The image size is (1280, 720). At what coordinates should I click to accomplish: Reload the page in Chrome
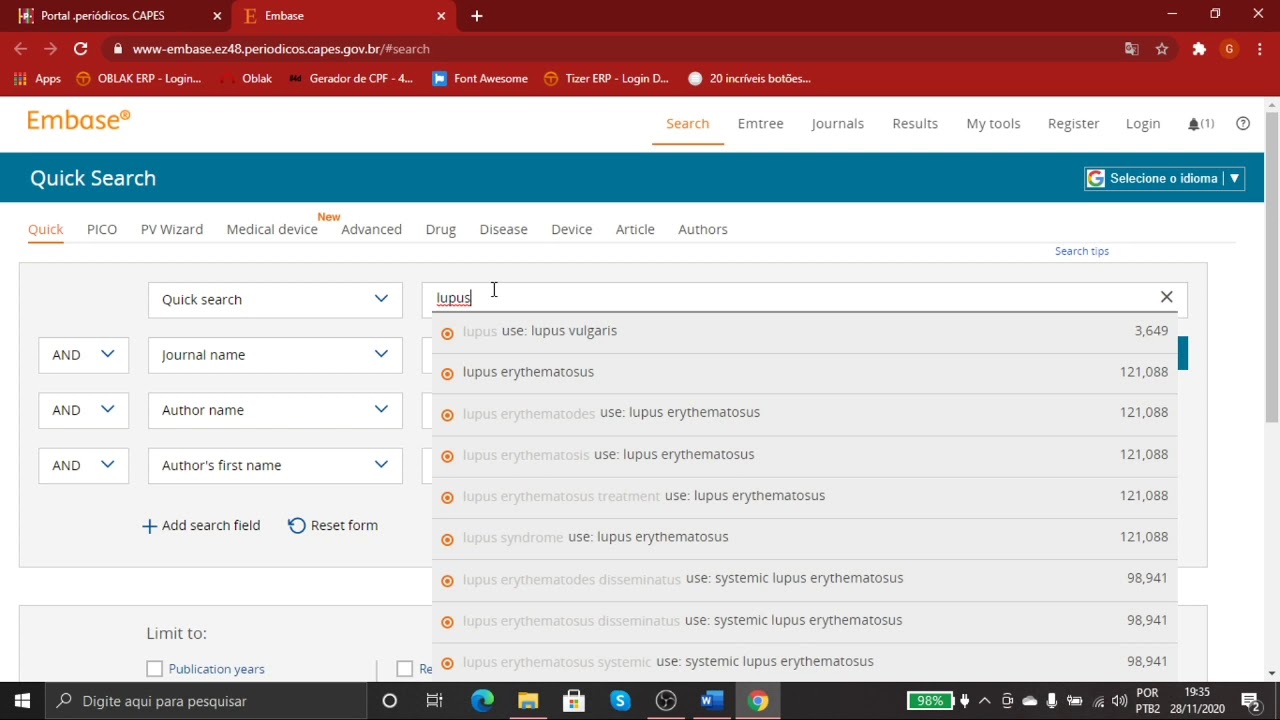pyautogui.click(x=81, y=48)
